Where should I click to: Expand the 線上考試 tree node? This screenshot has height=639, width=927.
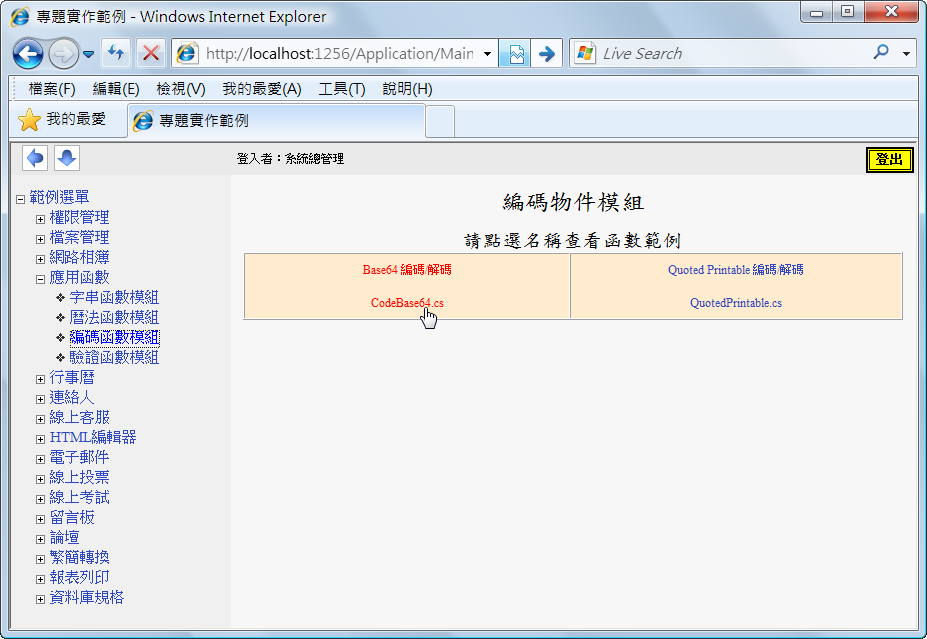pyautogui.click(x=40, y=499)
